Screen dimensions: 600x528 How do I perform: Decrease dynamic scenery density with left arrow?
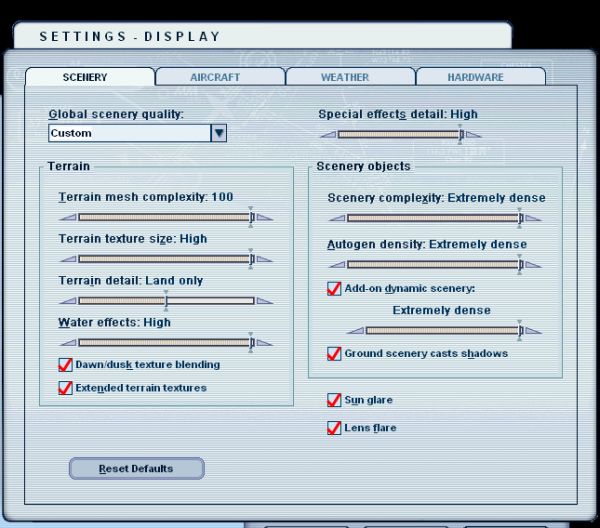(x=356, y=331)
